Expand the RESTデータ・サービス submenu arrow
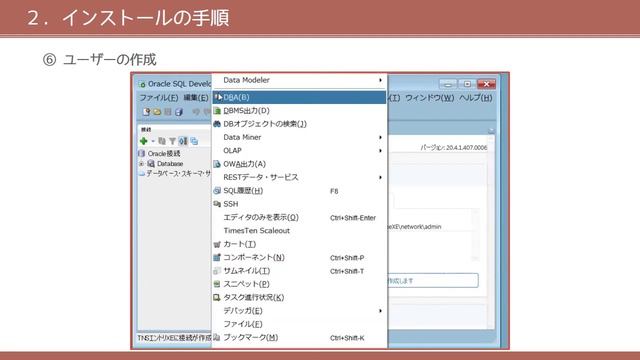The image size is (640, 360). pyautogui.click(x=380, y=178)
